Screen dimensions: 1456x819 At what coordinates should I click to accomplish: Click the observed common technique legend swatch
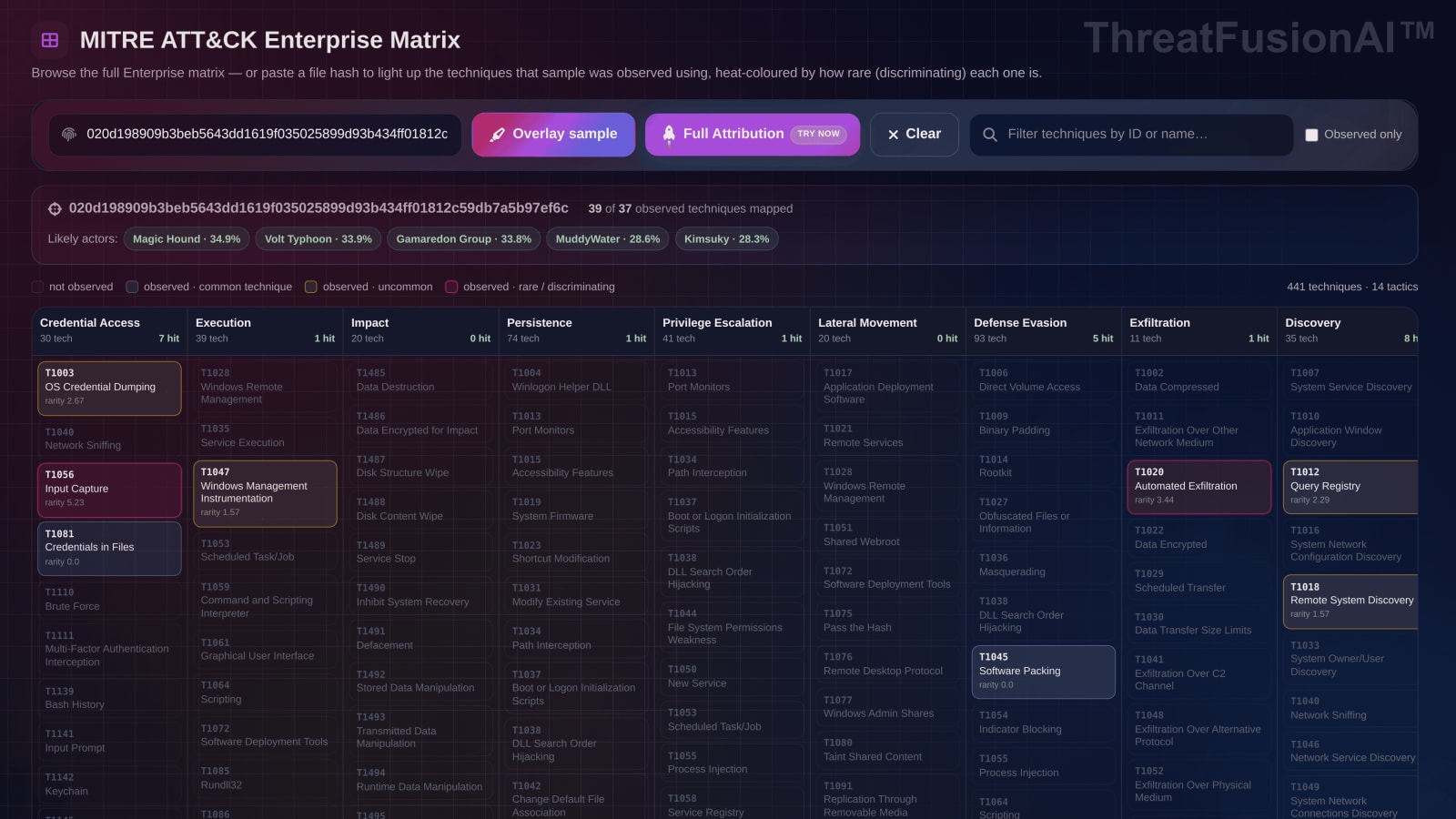[132, 287]
